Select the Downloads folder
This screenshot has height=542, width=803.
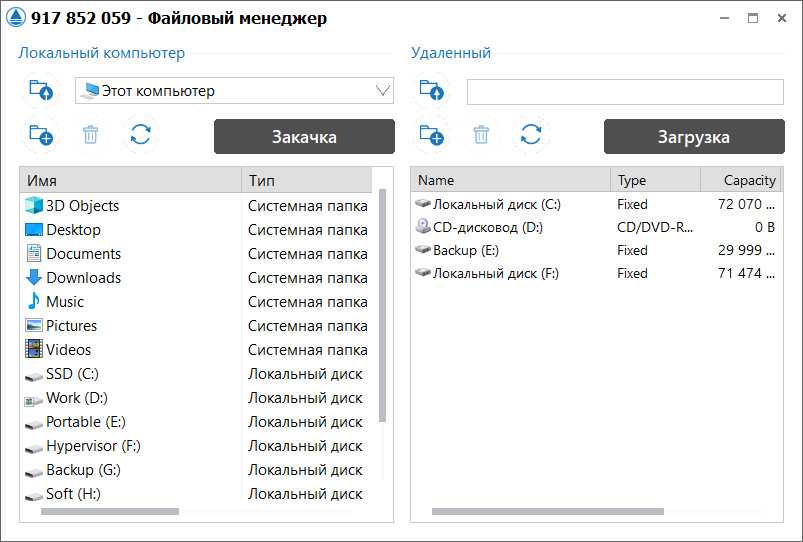83,278
